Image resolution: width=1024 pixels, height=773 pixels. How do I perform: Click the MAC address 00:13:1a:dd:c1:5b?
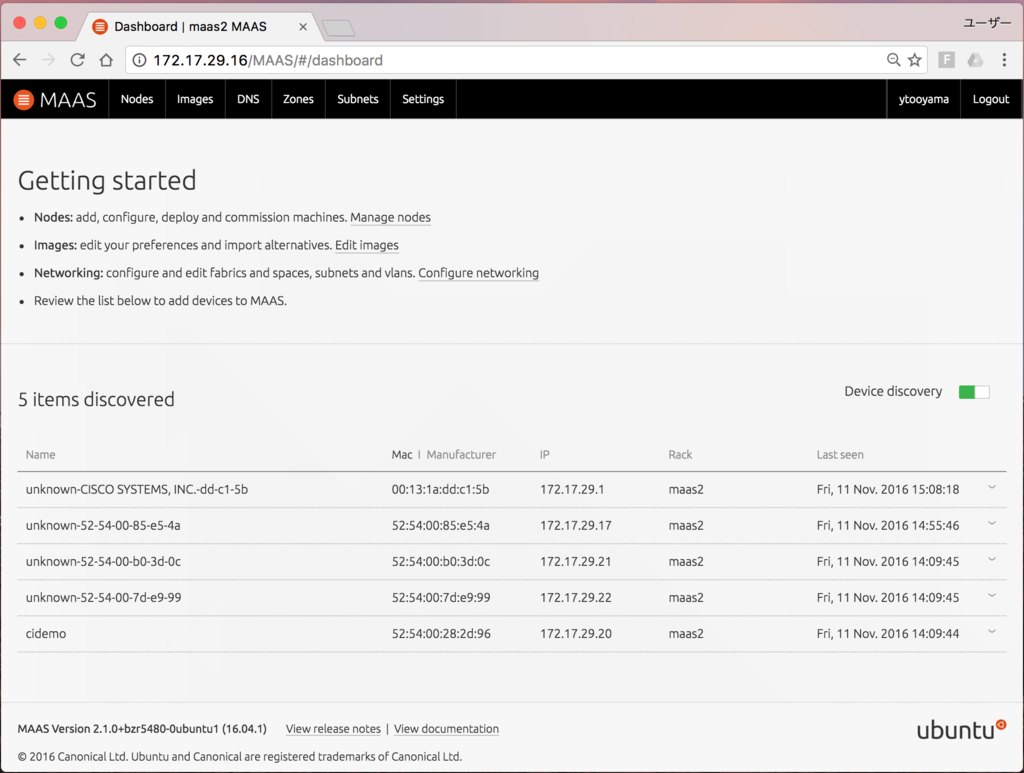click(x=440, y=490)
